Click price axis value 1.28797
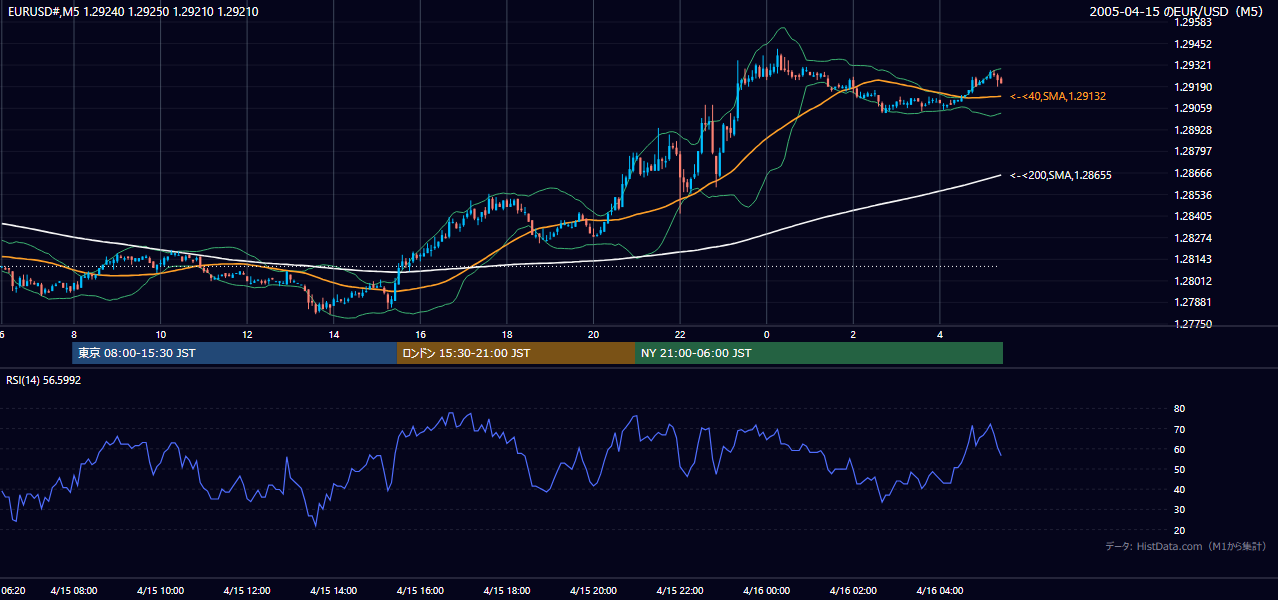1278x600 pixels. [1192, 151]
